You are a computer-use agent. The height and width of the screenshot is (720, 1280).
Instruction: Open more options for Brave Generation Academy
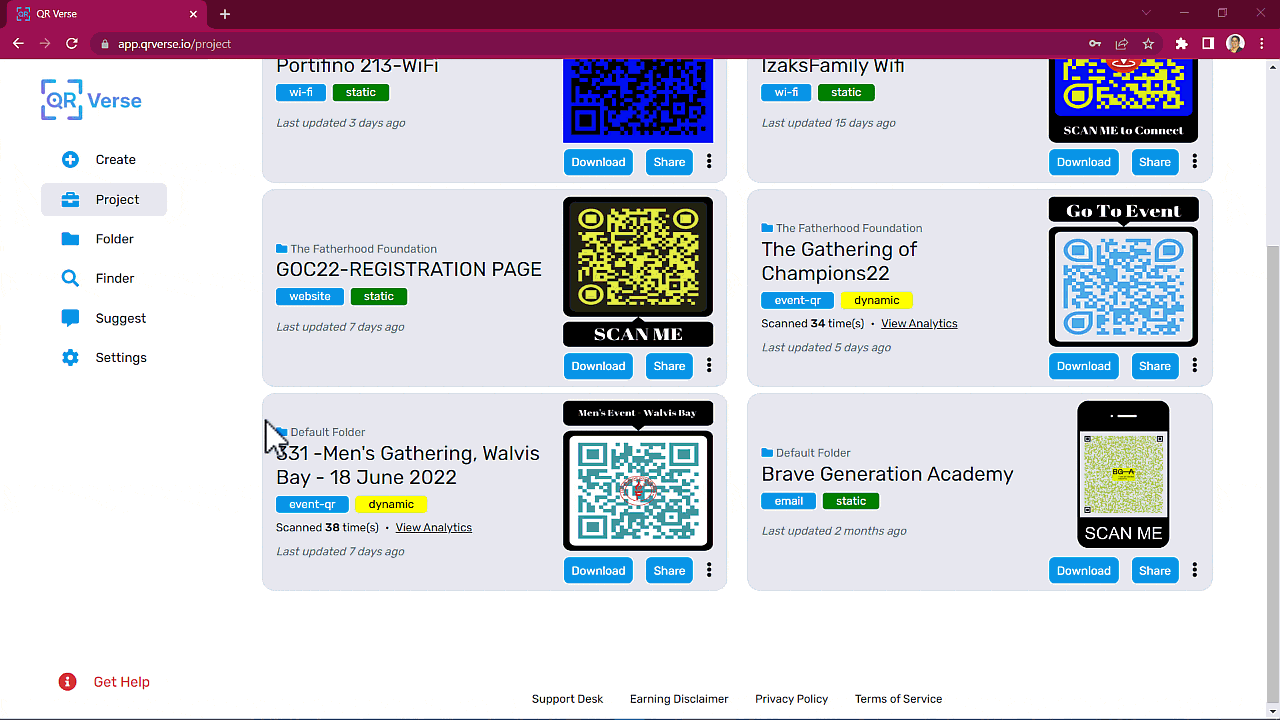1194,570
